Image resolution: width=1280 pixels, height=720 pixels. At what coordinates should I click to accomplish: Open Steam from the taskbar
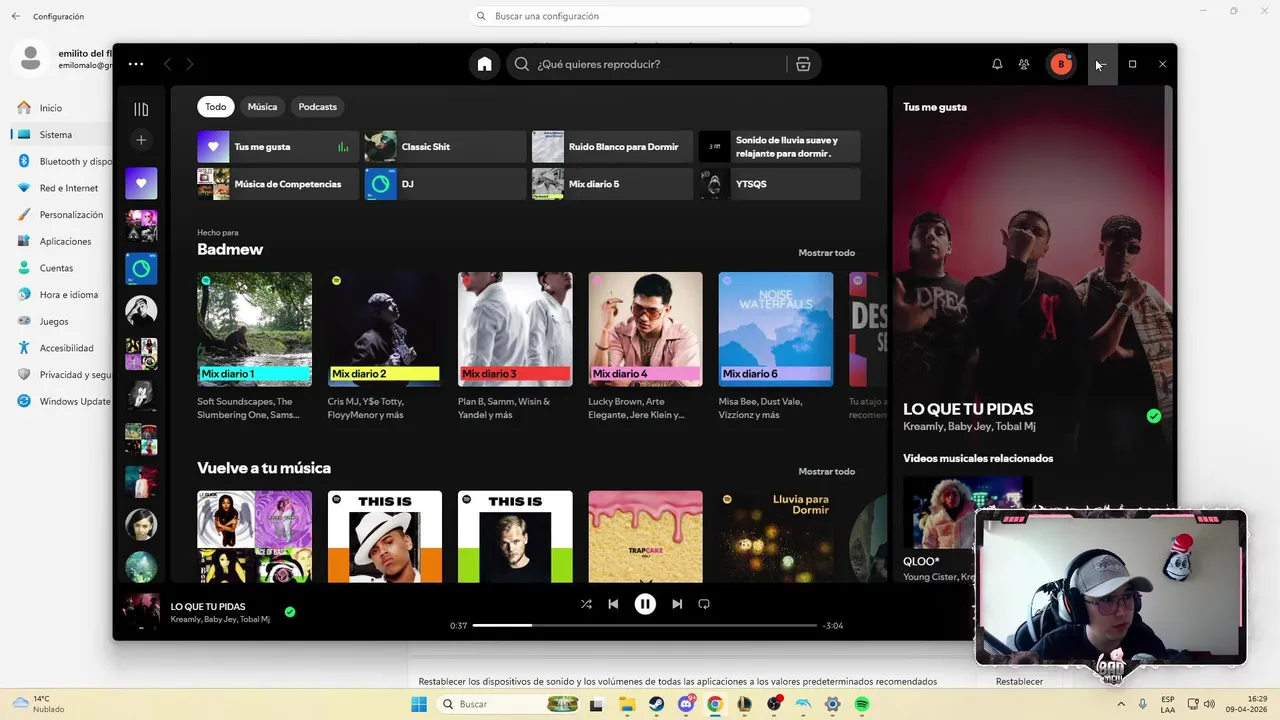[656, 704]
